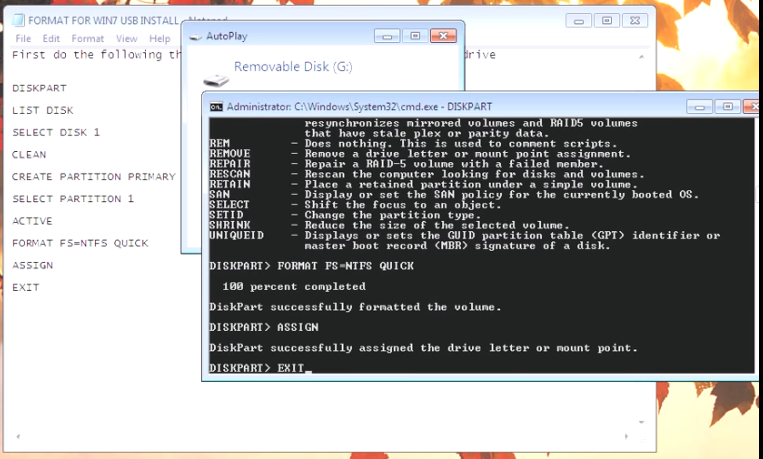Click the Removable Disk (G:) heading text

click(x=293, y=67)
